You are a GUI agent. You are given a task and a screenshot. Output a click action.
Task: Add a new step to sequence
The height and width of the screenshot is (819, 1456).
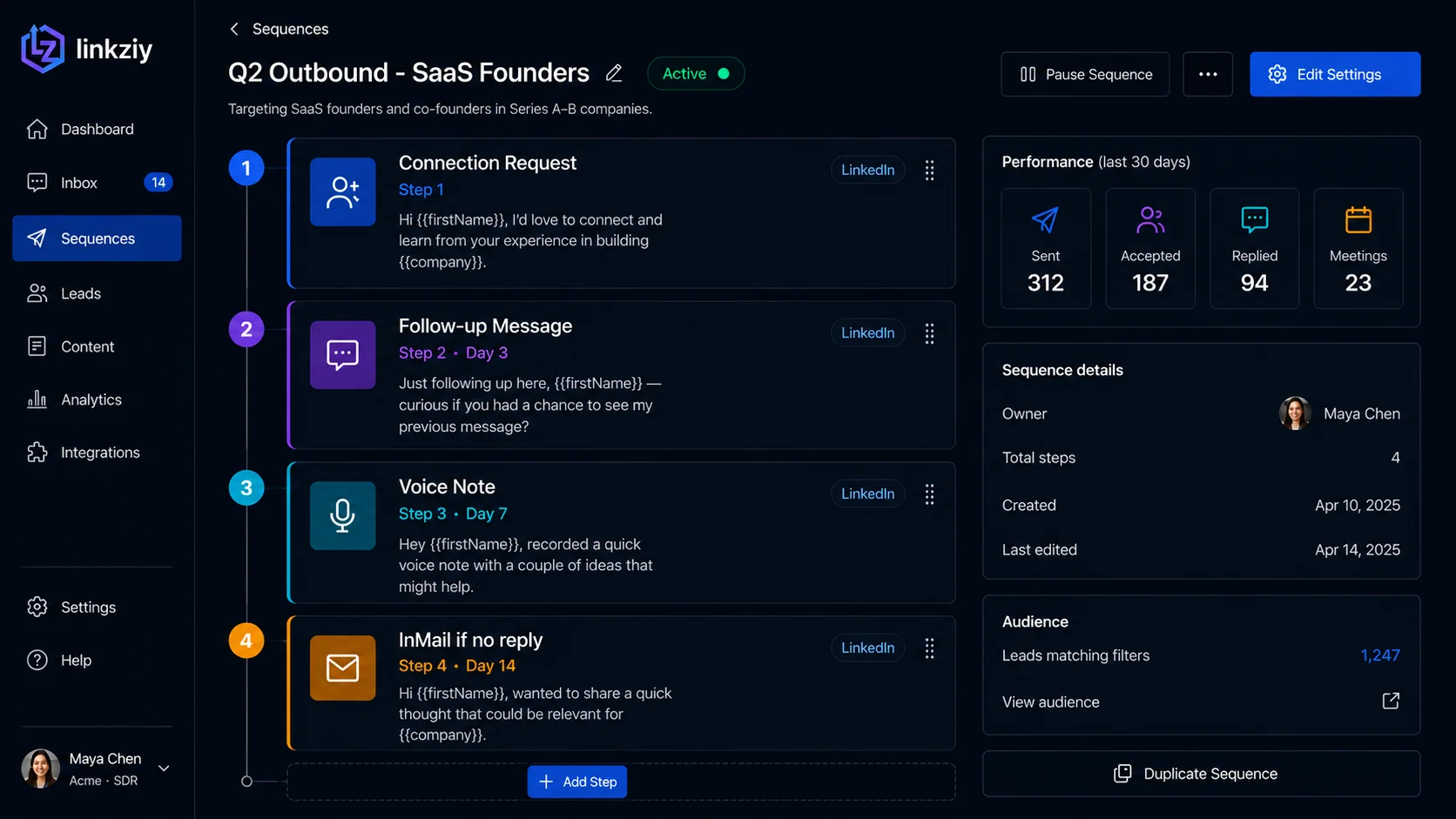[x=576, y=782]
